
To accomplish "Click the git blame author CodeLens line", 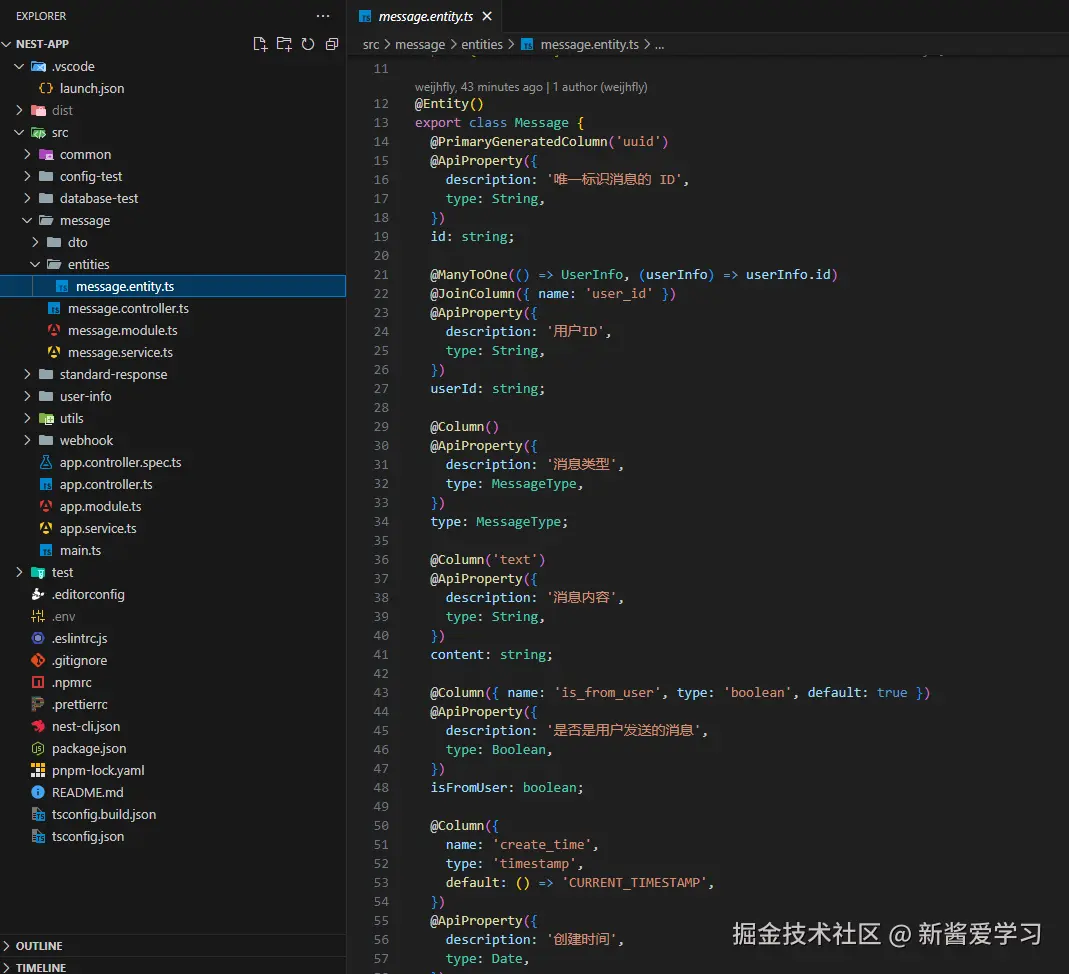I will tap(531, 87).
